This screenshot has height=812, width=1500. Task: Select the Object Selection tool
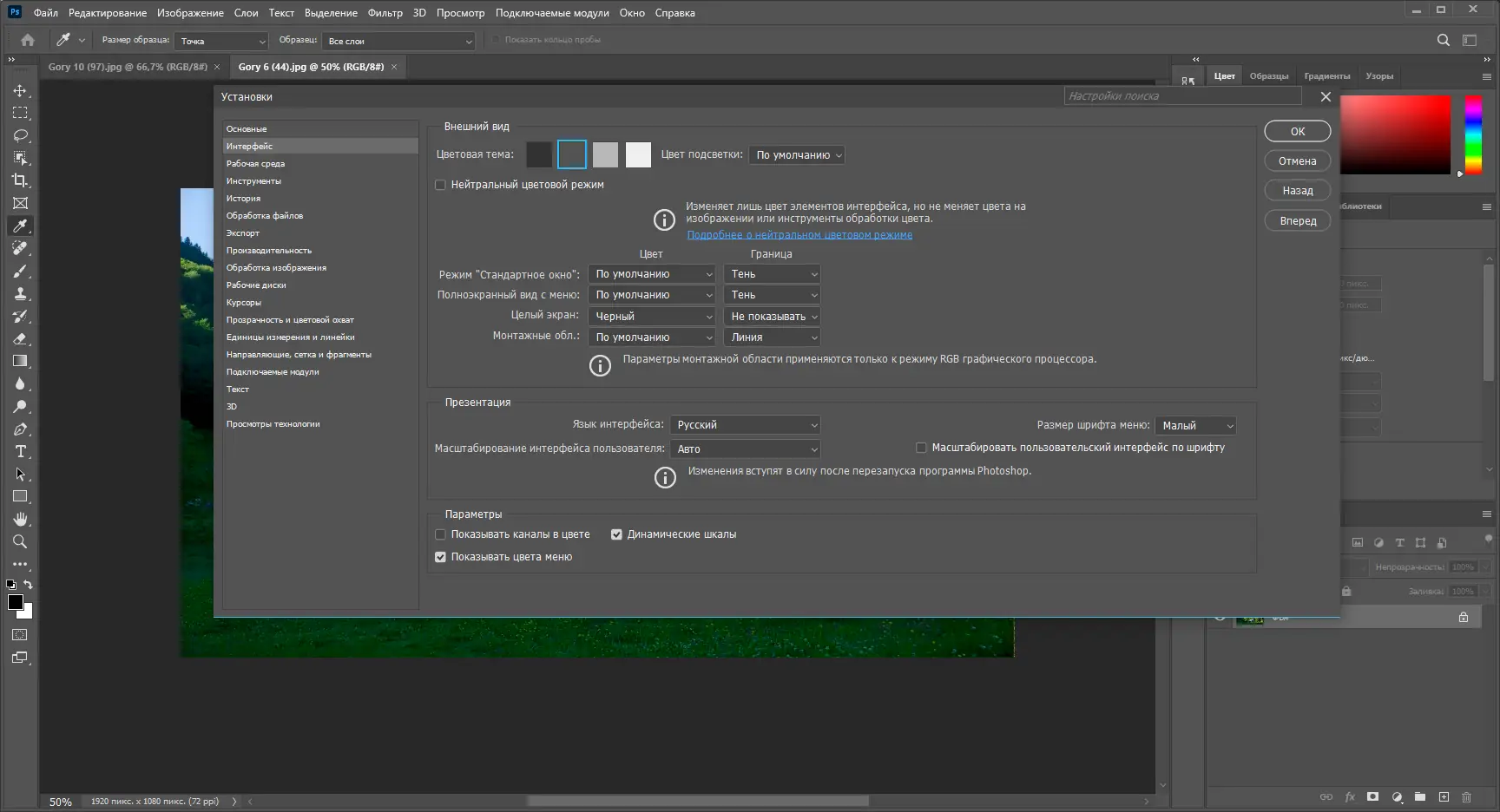tap(20, 158)
